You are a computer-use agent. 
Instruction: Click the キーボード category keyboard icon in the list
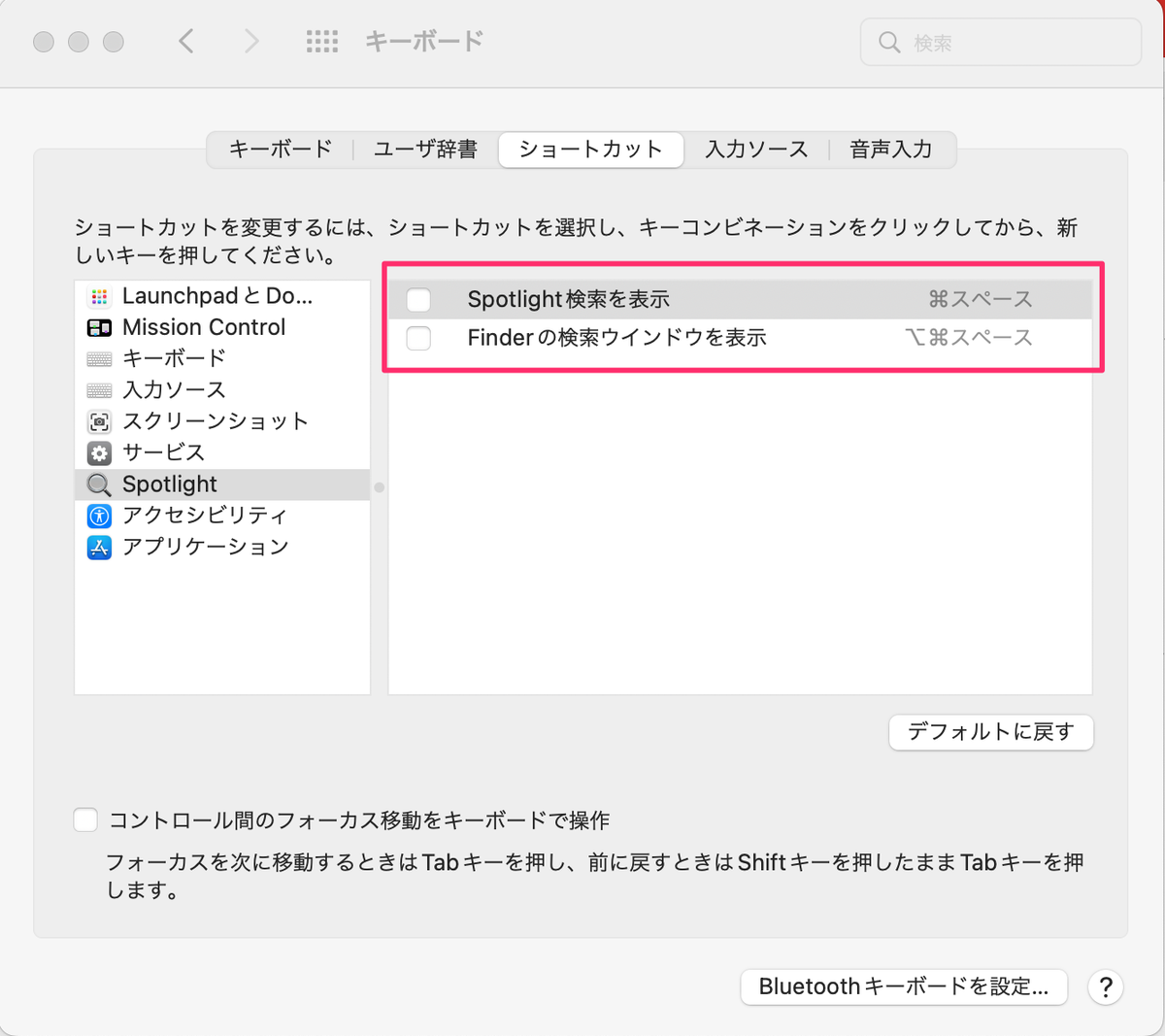(x=99, y=359)
